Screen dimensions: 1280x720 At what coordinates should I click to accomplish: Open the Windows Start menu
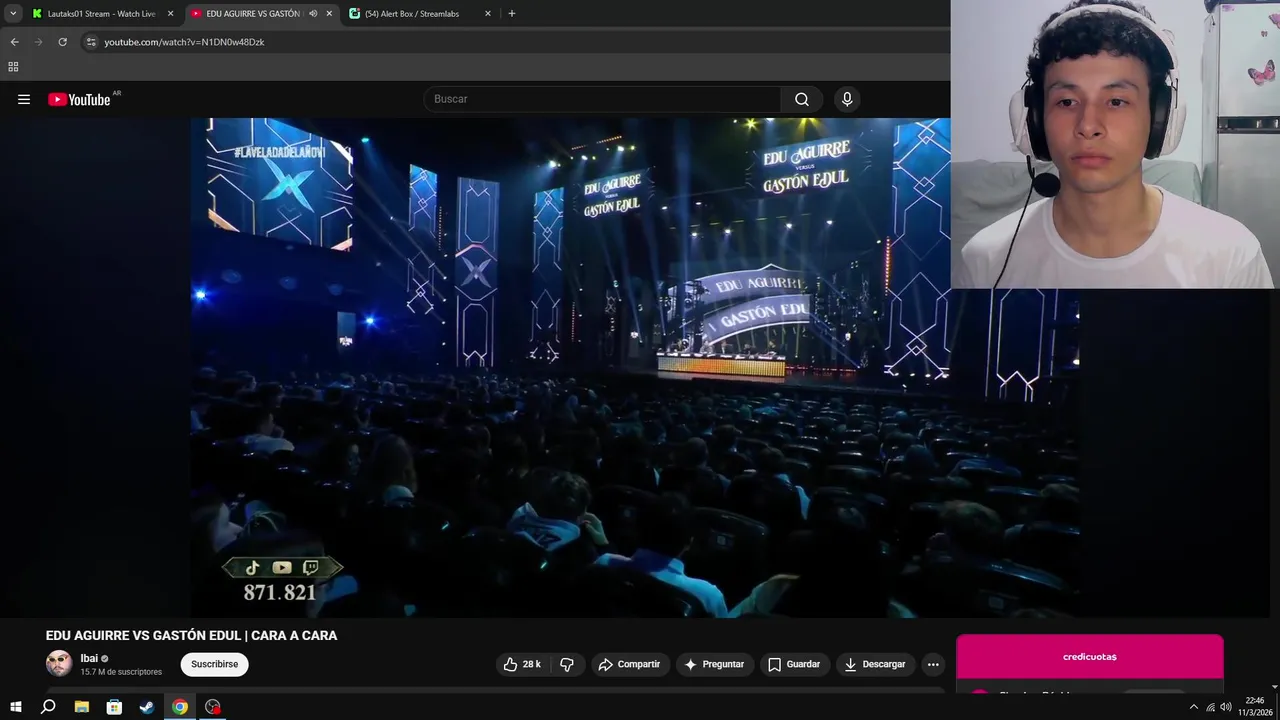(x=16, y=707)
